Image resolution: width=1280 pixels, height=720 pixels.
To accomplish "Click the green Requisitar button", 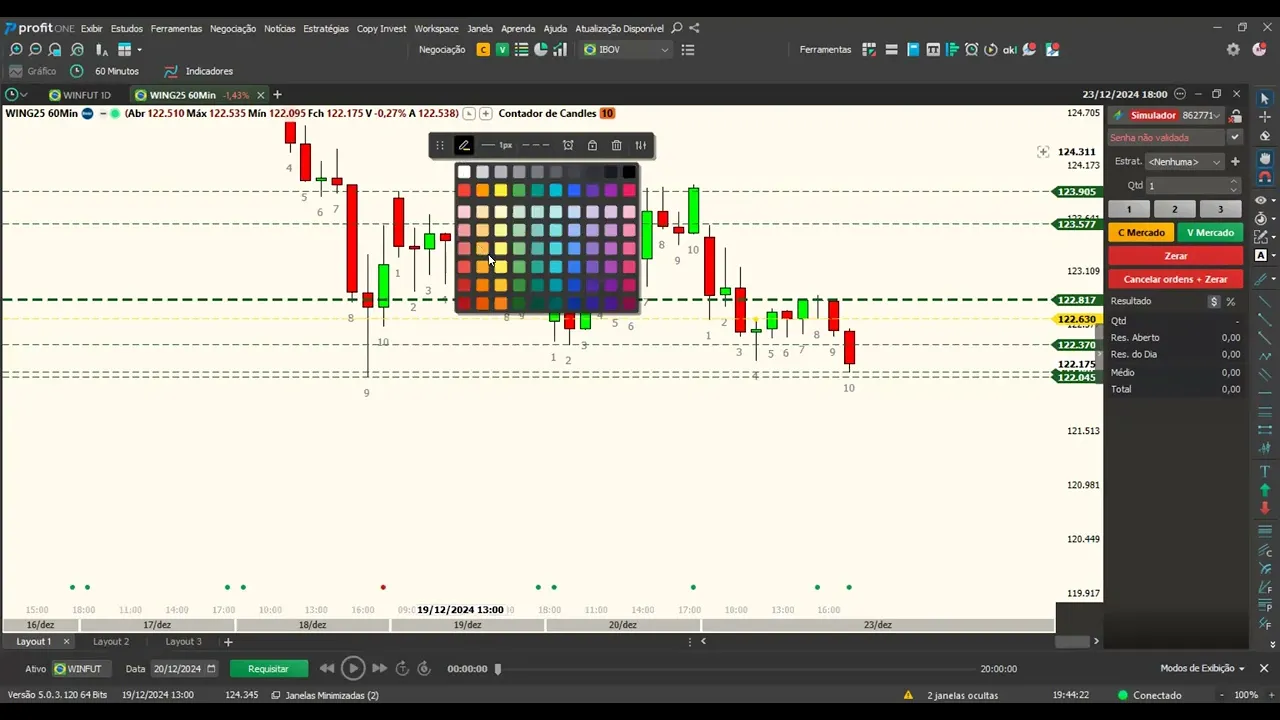I will pyautogui.click(x=268, y=668).
